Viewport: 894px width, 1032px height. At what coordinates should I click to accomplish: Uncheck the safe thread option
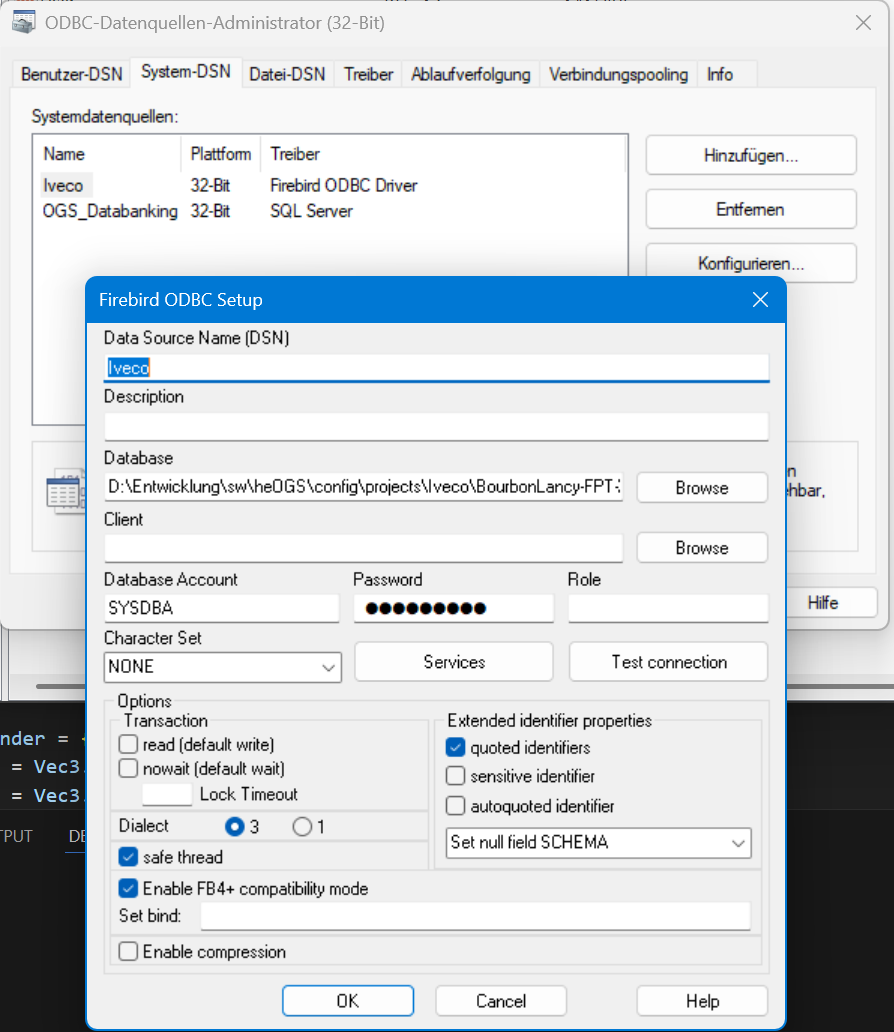point(128,857)
